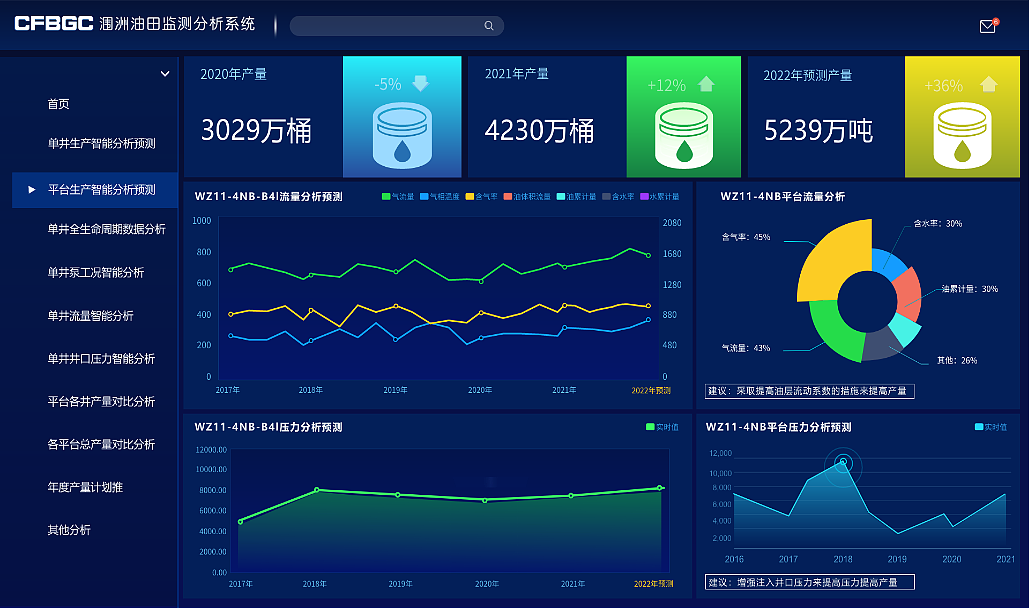Click the arrow beside 平台生产智能分析预测
Image resolution: width=1030 pixels, height=610 pixels.
32,190
